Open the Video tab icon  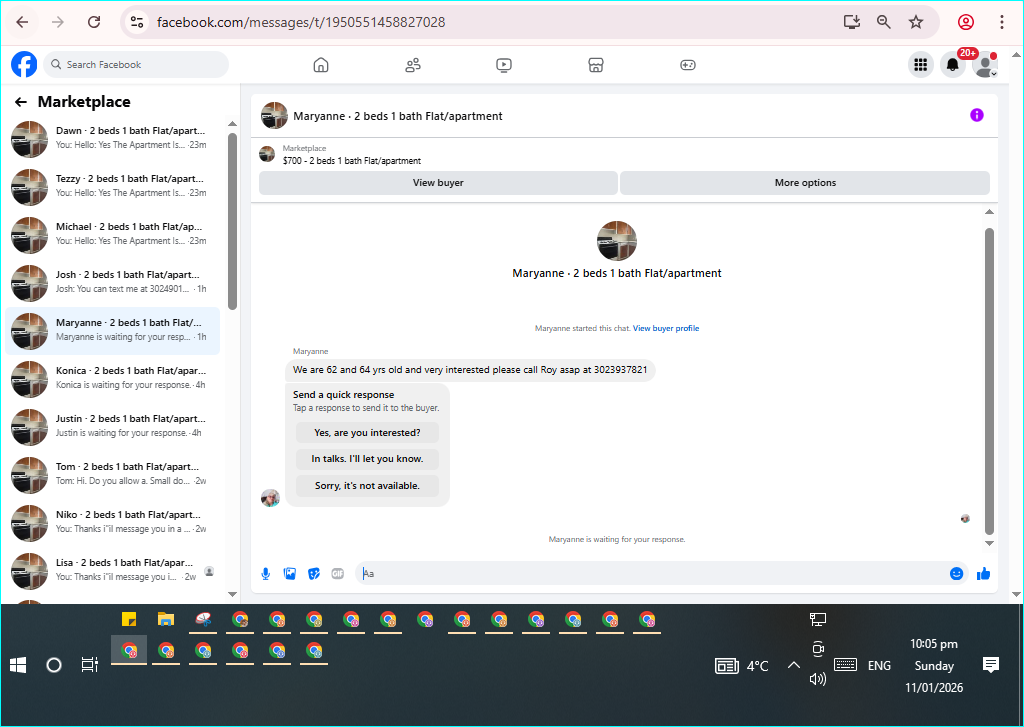[x=504, y=65]
